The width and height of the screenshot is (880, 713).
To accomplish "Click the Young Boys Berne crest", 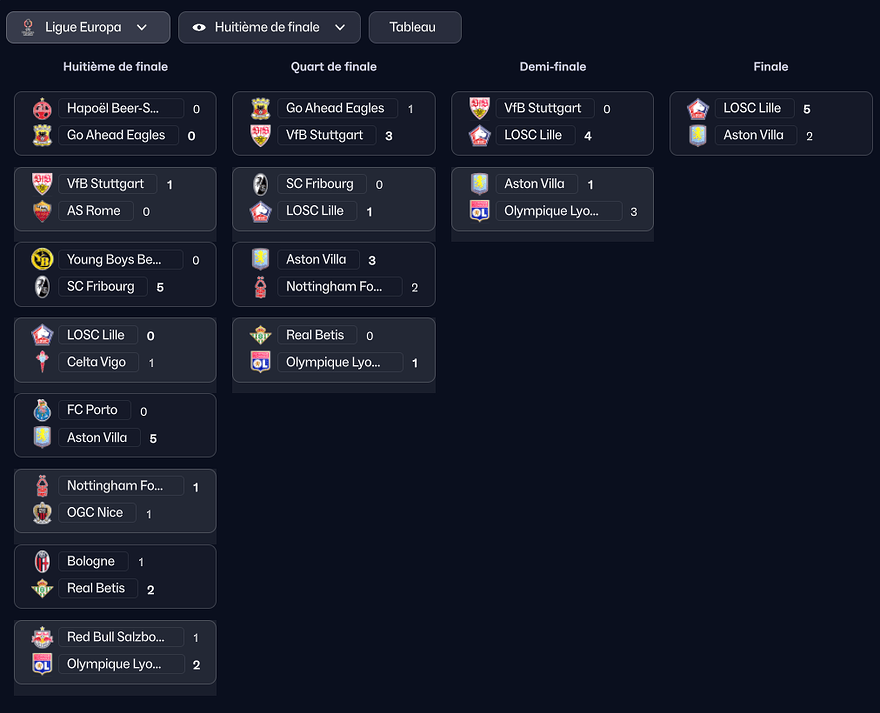I will (x=42, y=260).
